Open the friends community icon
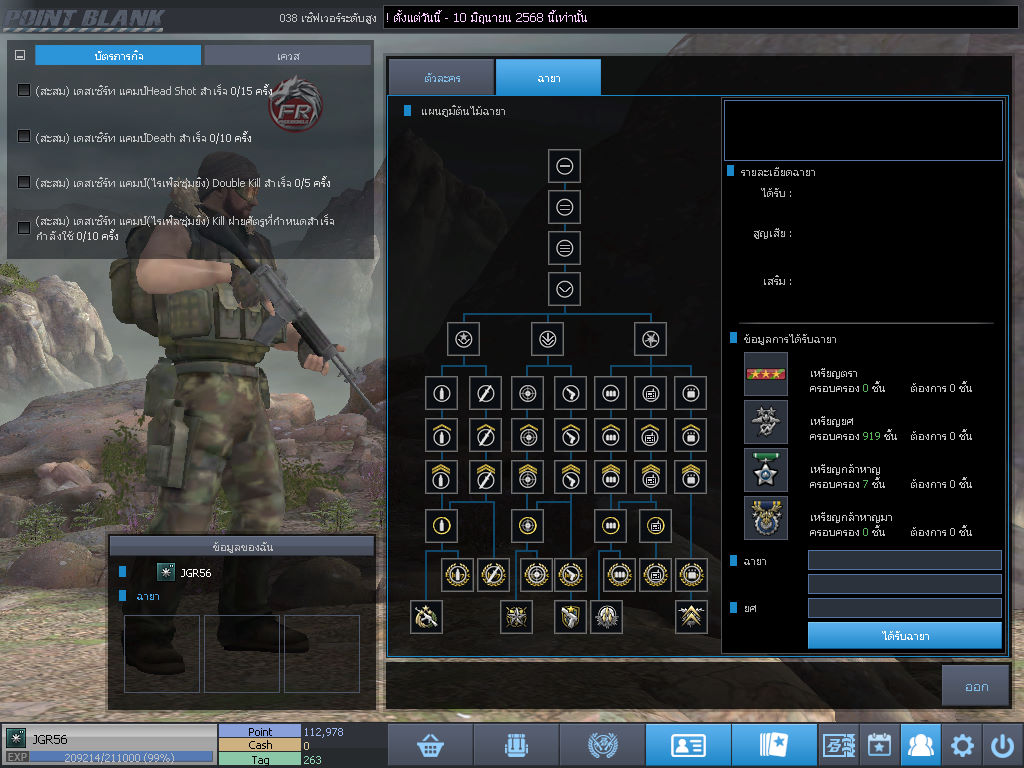Screen dimensions: 1024x768 [921, 744]
